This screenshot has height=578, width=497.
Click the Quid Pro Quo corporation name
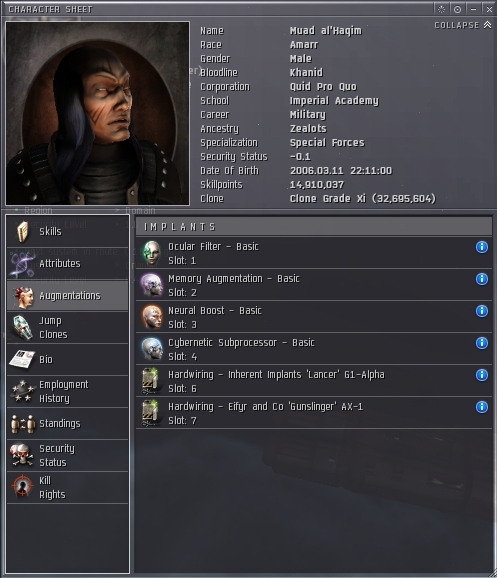tap(323, 87)
